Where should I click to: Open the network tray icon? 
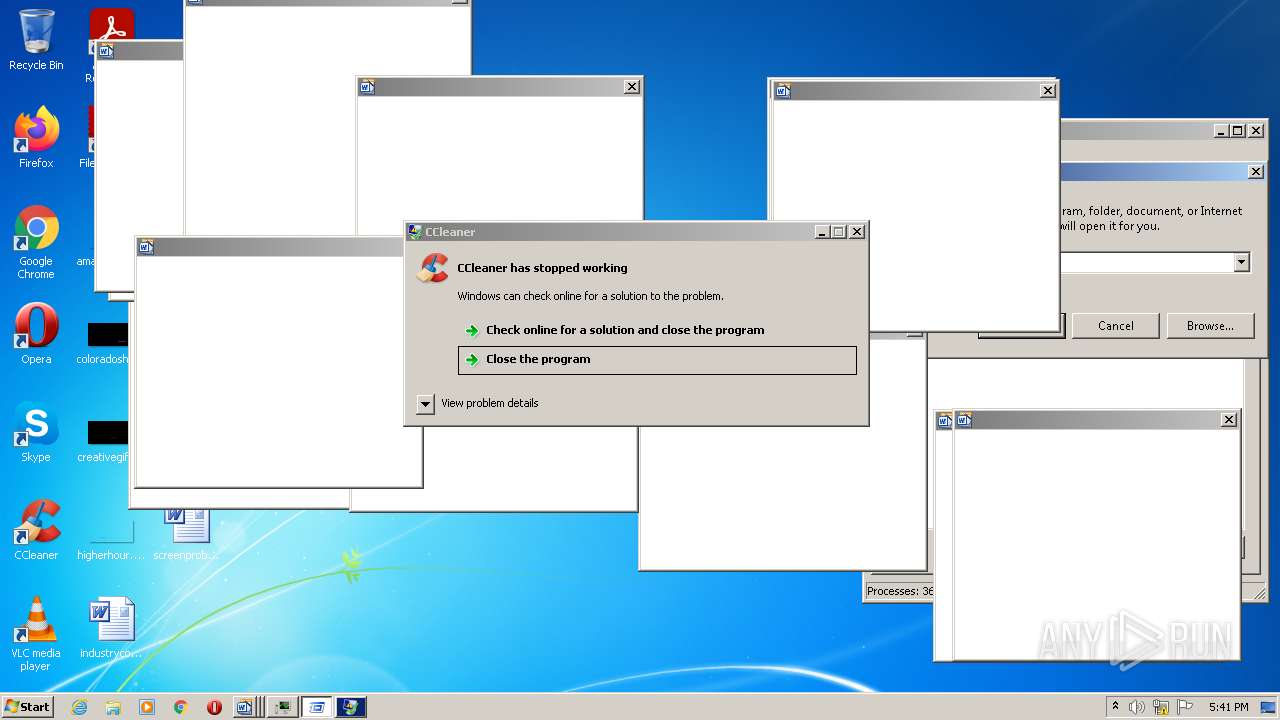coord(1161,707)
